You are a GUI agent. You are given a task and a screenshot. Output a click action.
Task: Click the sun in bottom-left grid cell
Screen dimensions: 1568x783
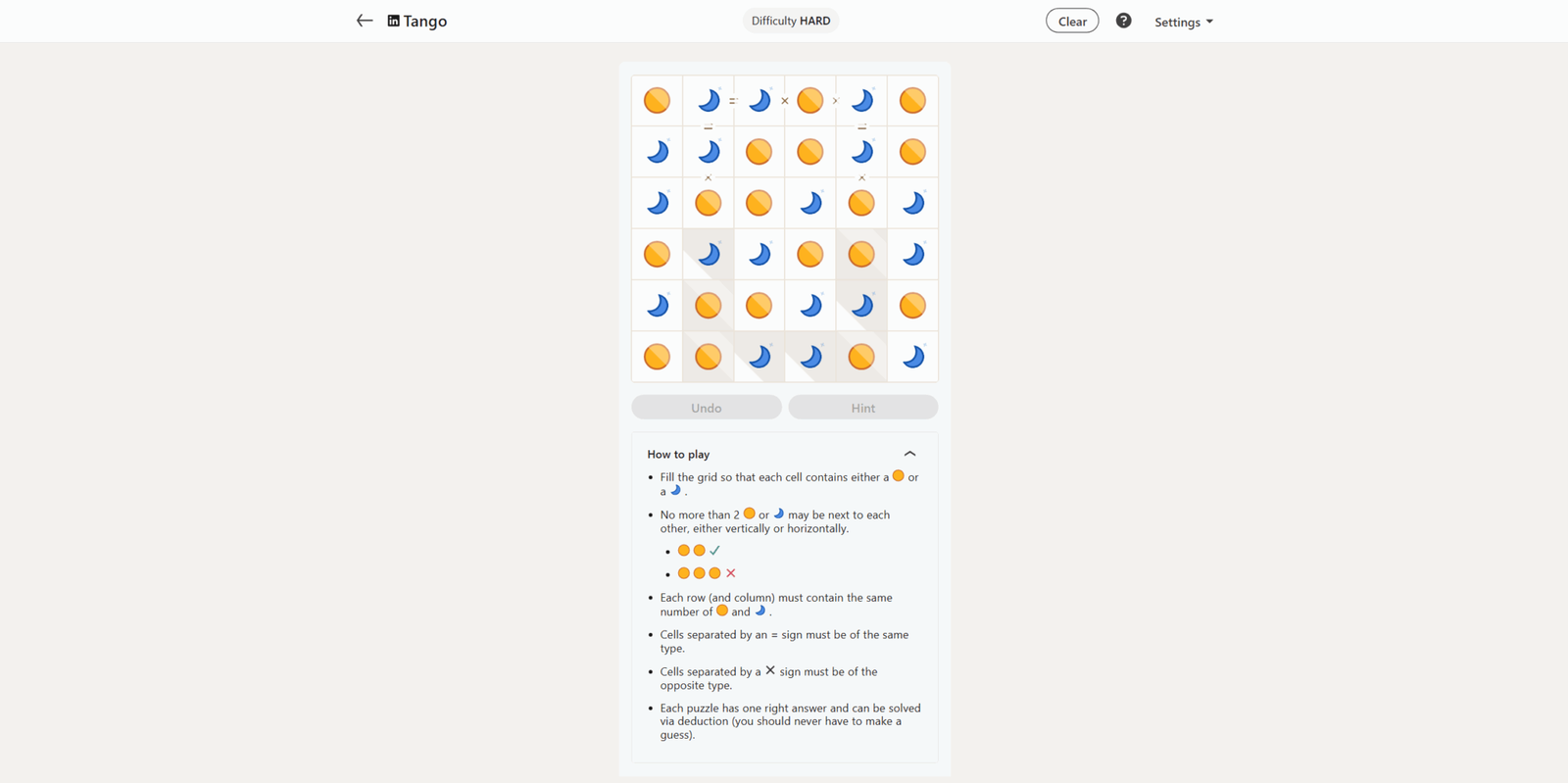[657, 357]
